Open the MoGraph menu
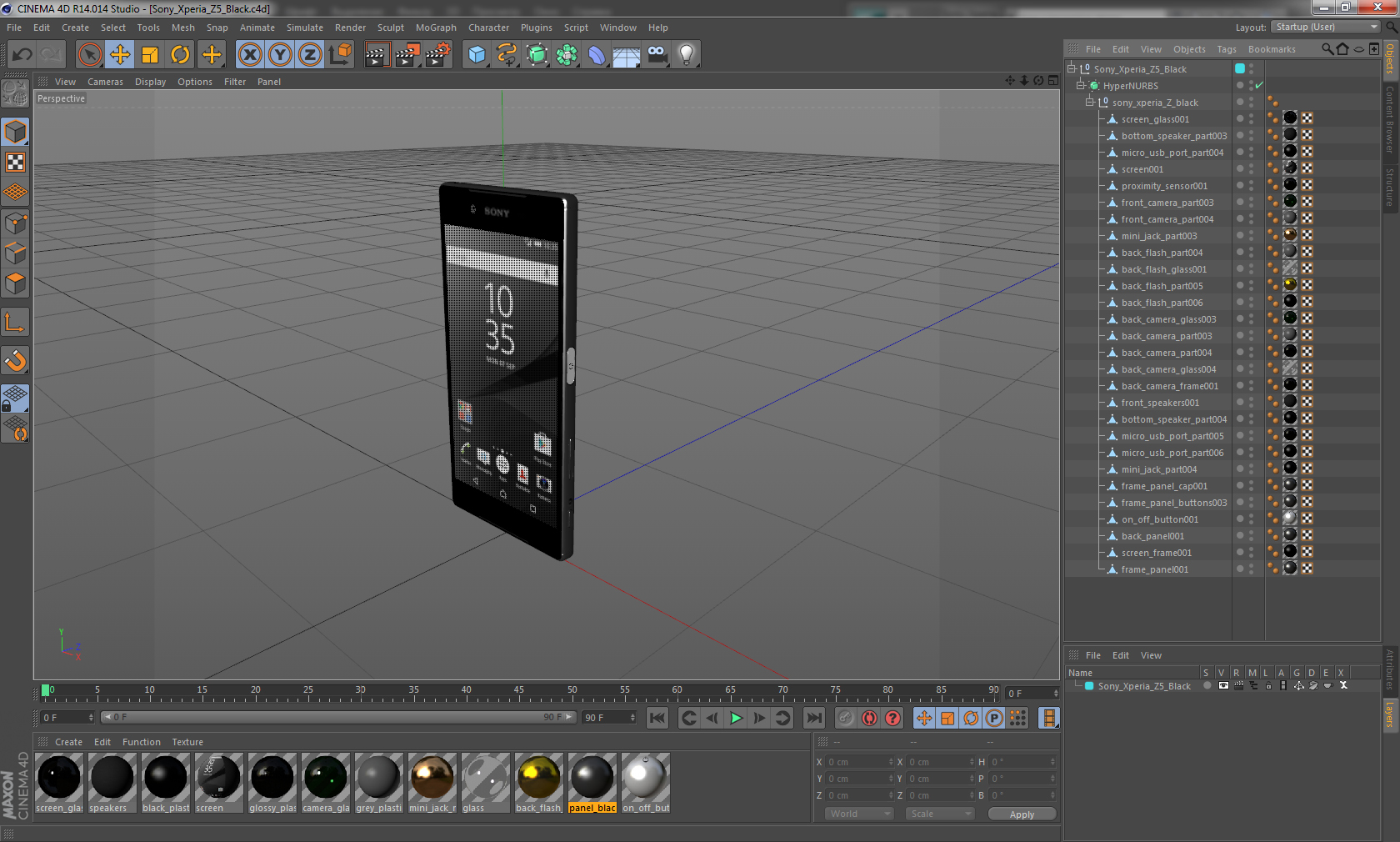This screenshot has width=1400, height=842. [436, 28]
